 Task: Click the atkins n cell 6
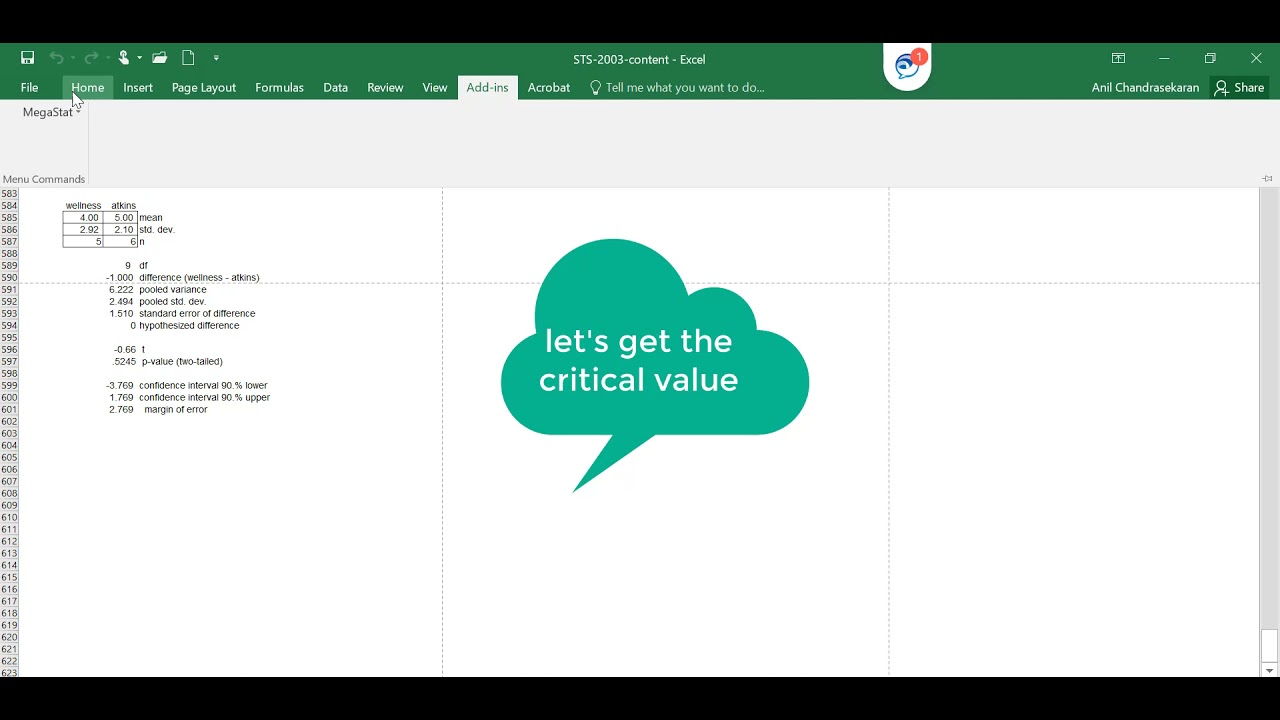click(120, 241)
